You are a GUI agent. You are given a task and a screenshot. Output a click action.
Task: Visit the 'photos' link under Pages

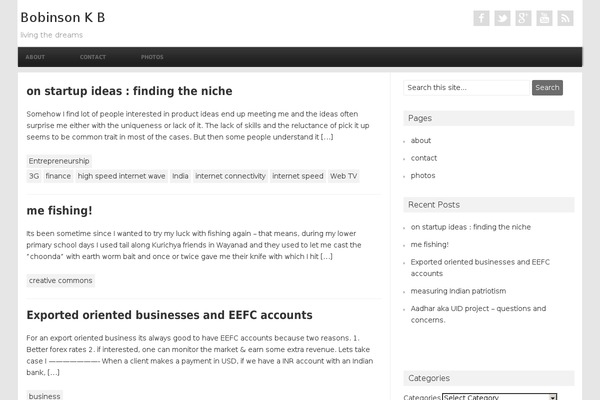[423, 176]
